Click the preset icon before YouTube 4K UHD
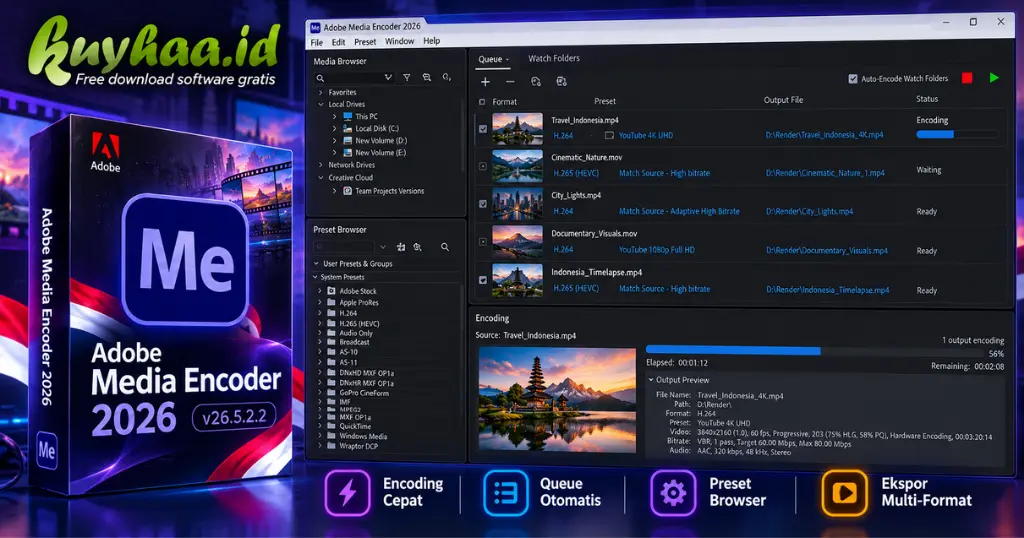Image resolution: width=1024 pixels, height=538 pixels. tap(609, 135)
